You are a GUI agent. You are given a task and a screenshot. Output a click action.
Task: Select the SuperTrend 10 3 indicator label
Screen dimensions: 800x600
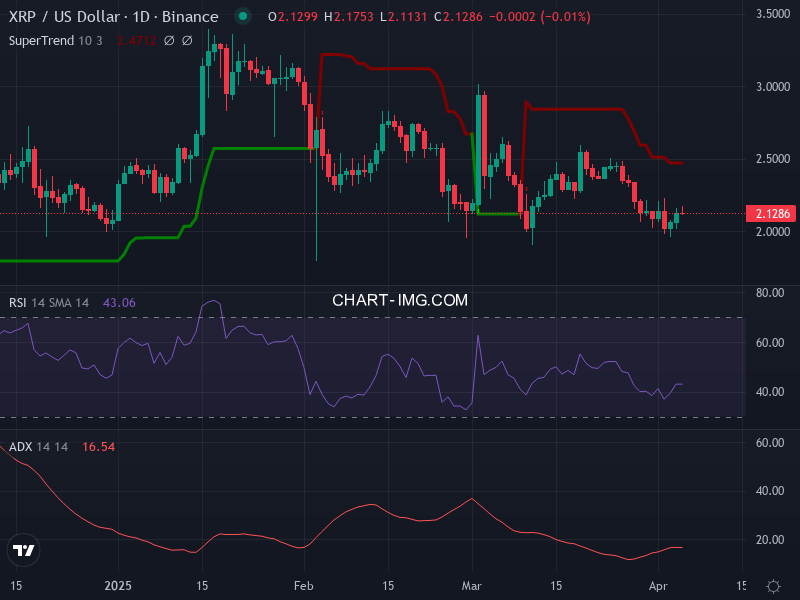tap(56, 41)
